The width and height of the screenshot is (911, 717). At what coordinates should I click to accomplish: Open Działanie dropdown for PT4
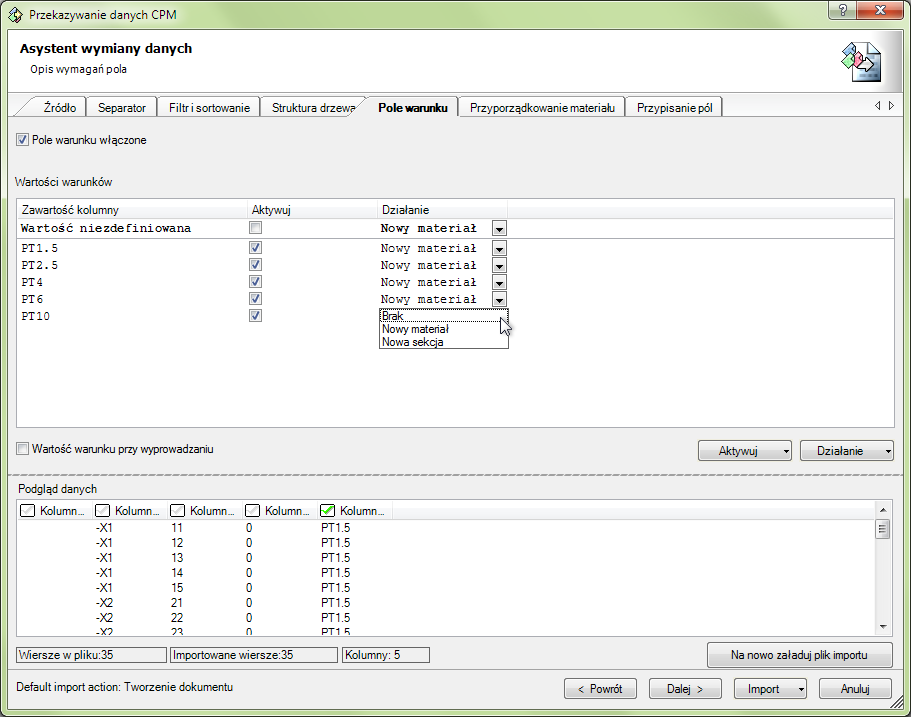coord(499,282)
